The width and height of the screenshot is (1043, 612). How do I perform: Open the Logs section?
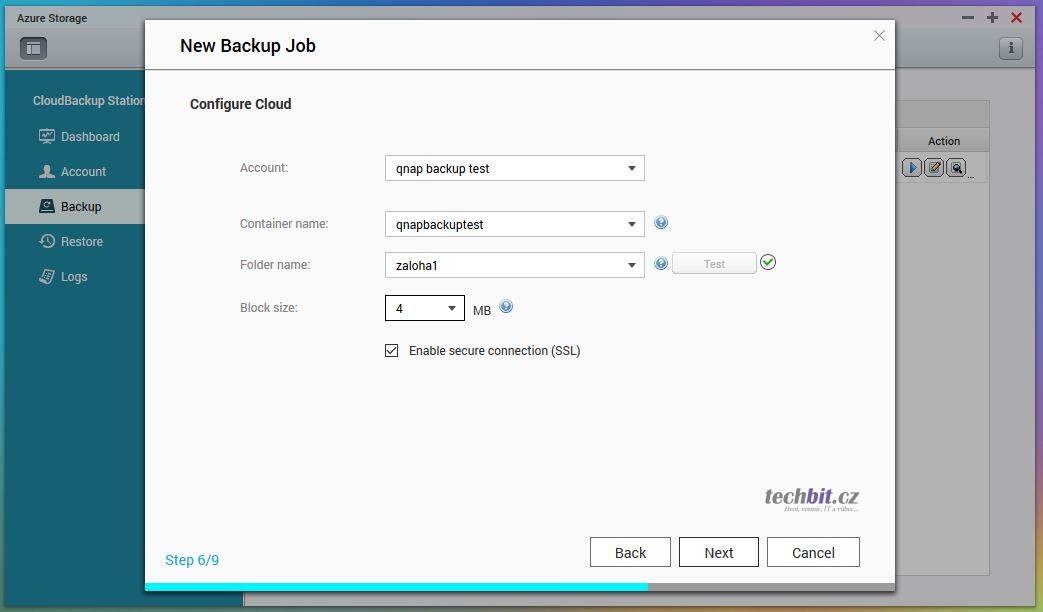click(74, 277)
